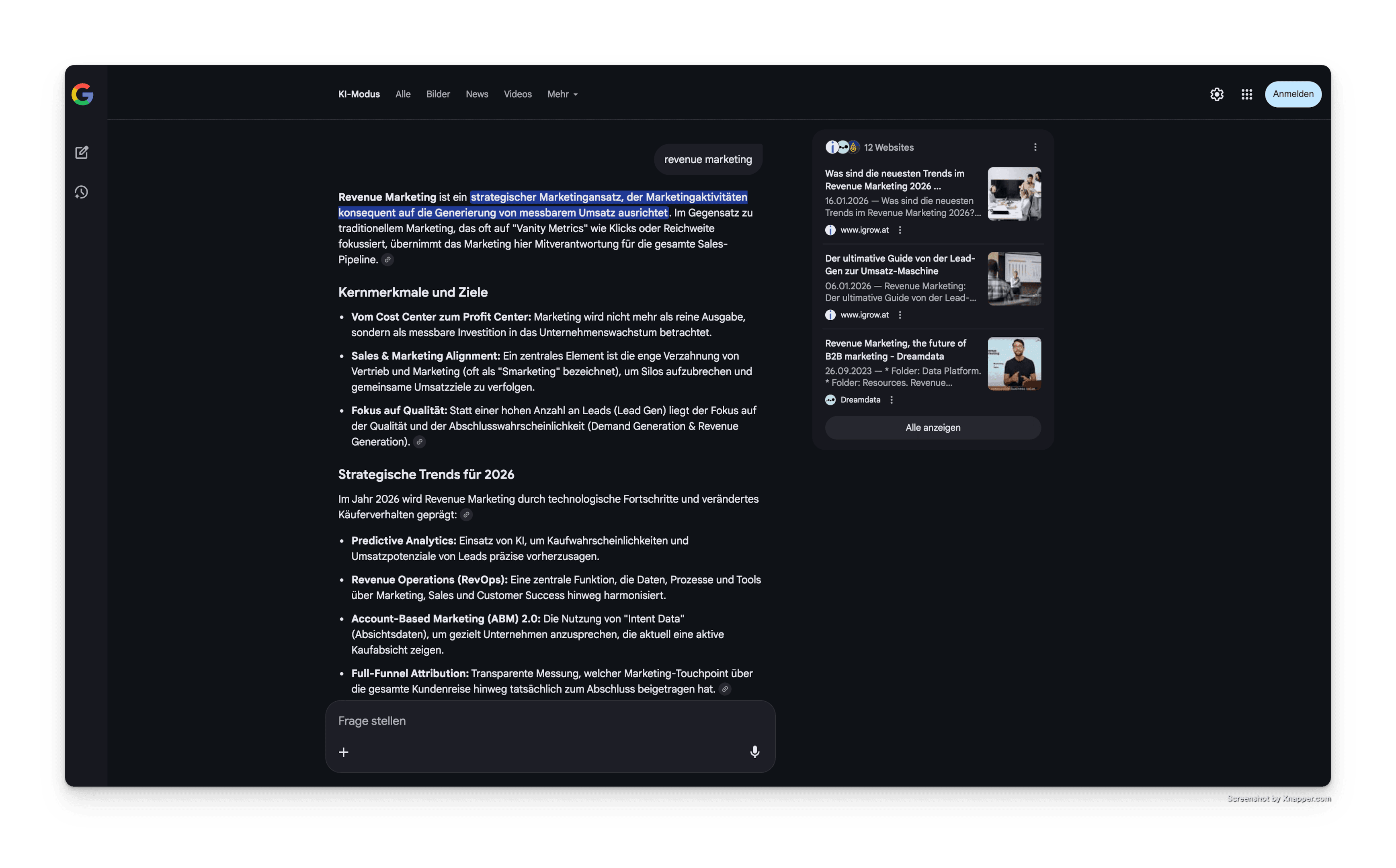Click source link icon after Sales-Pipeline paragraph
The height and width of the screenshot is (868, 1396).
click(x=387, y=260)
